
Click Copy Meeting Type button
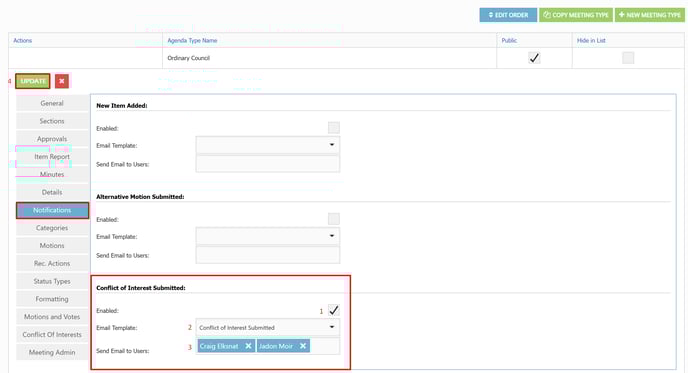(576, 15)
